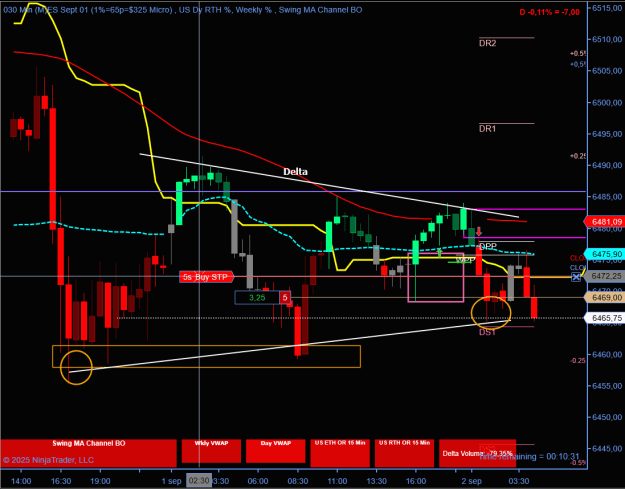Click the Day VWAP red panel
This screenshot has width=625, height=489.
pos(275,451)
